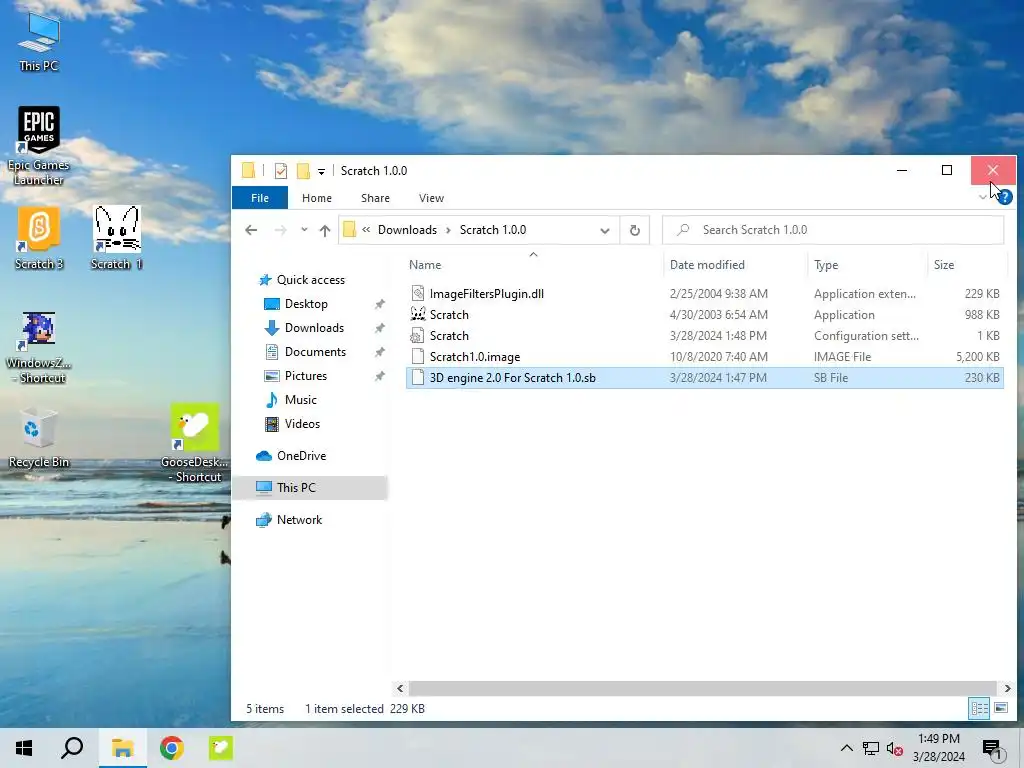Select Quick access in the navigation pane
Screen dimensions: 1024x768
pos(310,280)
